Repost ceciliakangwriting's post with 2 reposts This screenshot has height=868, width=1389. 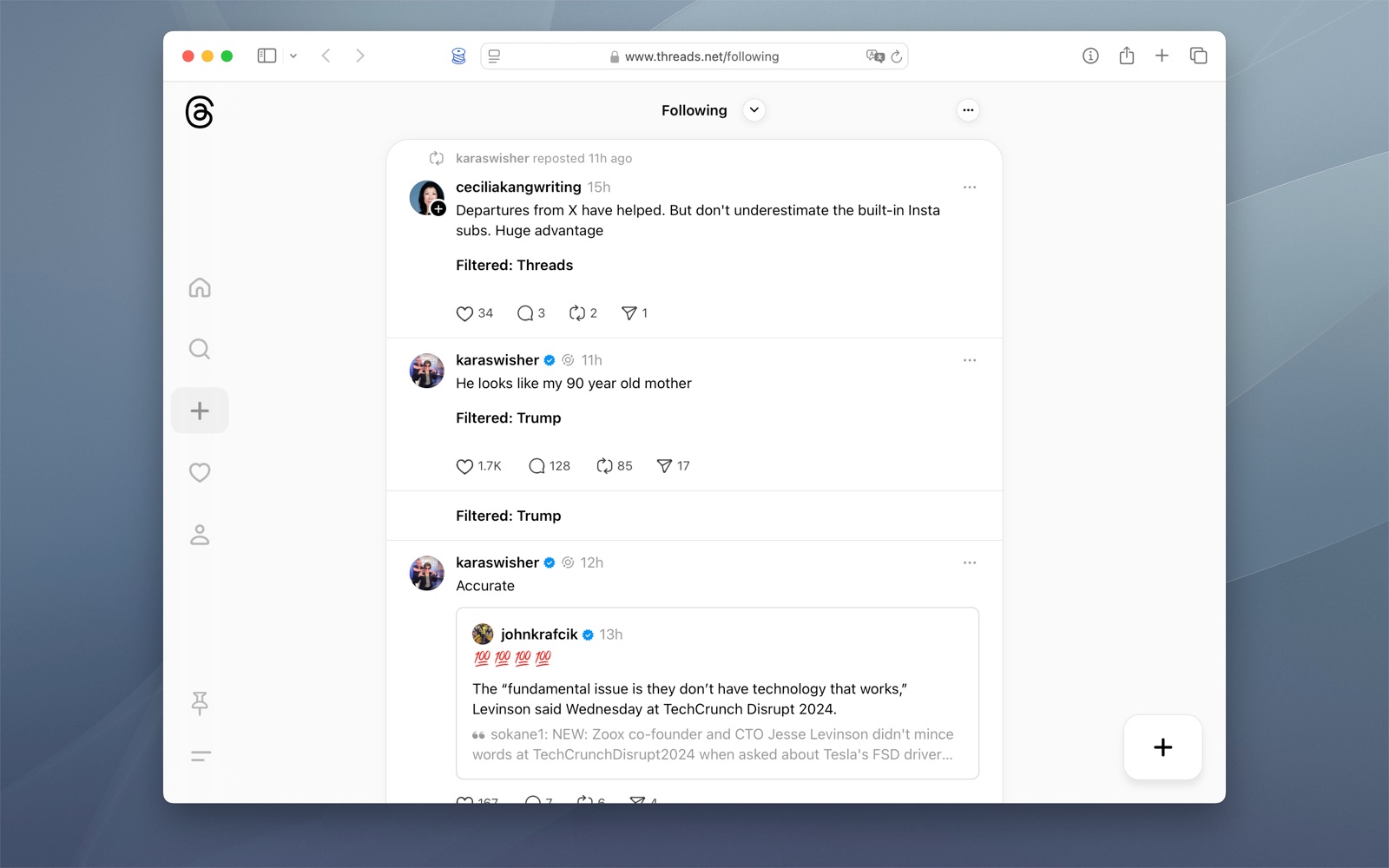[x=583, y=313]
